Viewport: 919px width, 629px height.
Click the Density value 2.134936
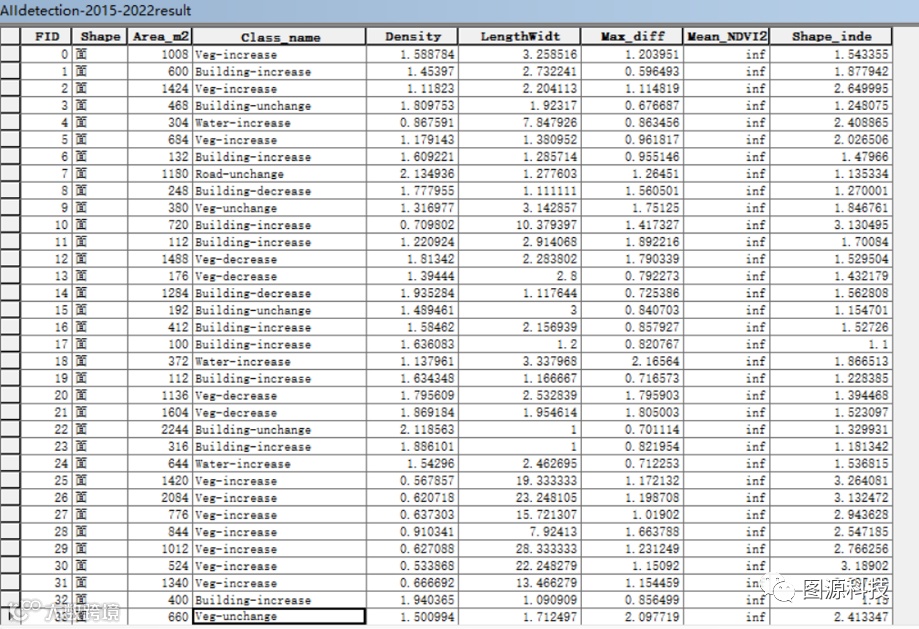(413, 174)
